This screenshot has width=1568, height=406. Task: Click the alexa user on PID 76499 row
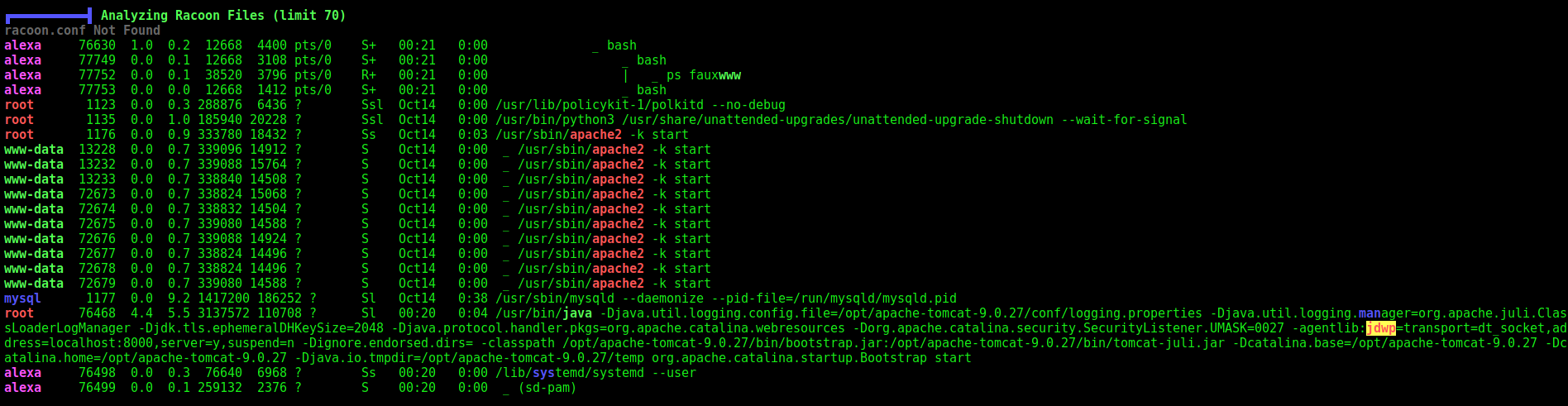[22, 388]
